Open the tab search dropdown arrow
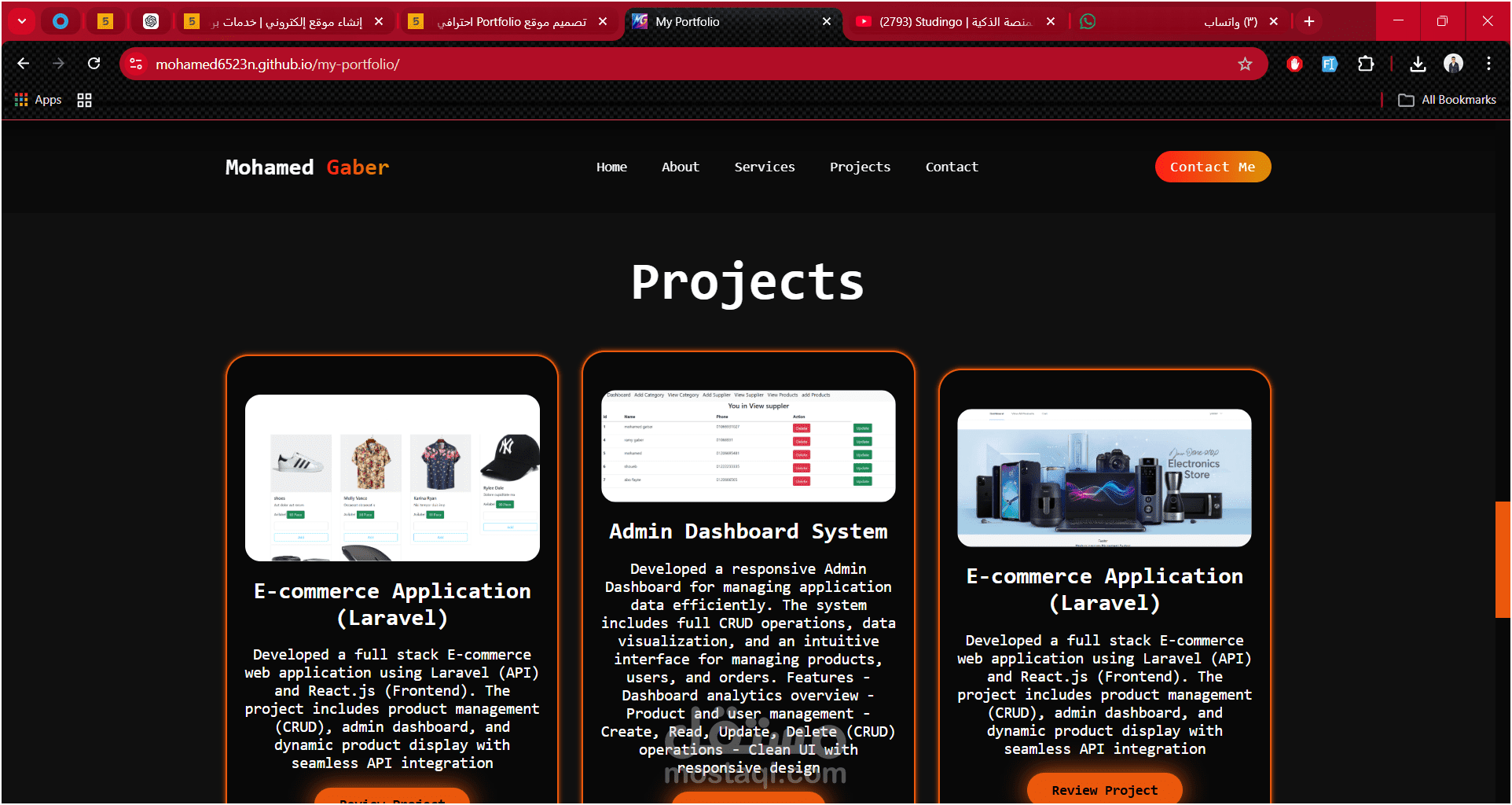The image size is (1512, 805). (x=22, y=21)
